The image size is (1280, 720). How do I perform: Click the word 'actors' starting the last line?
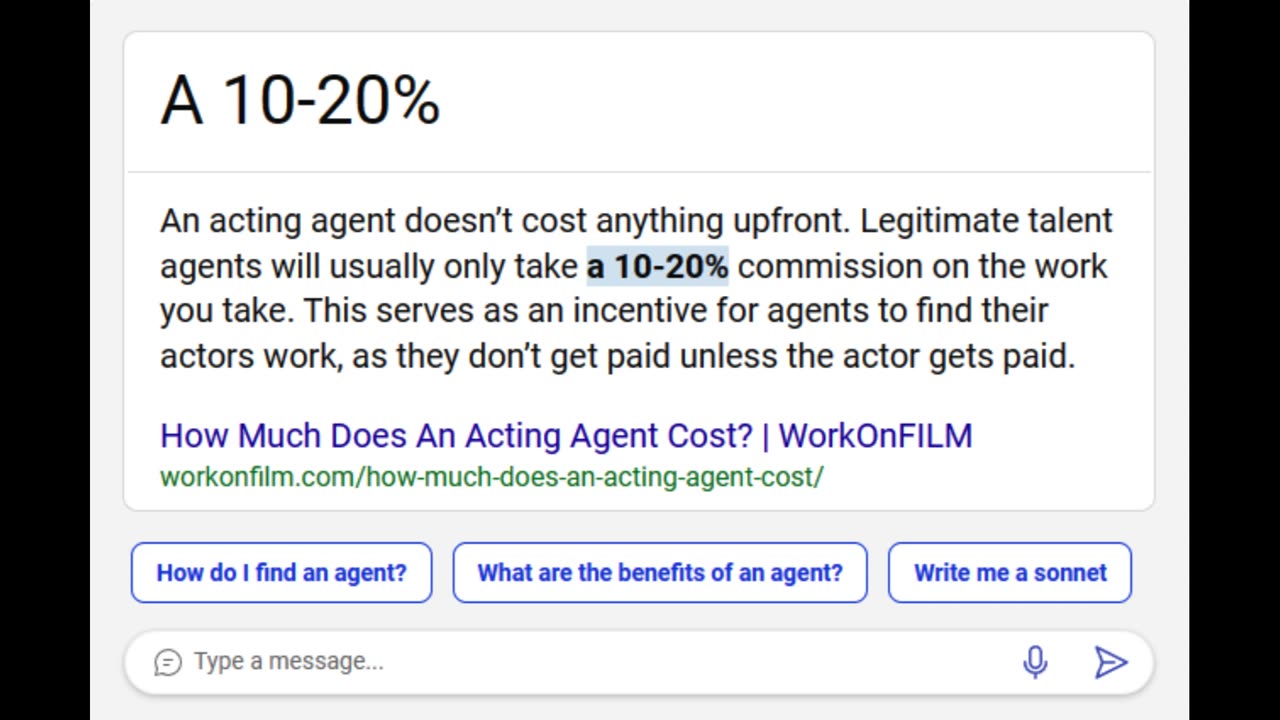(x=207, y=356)
